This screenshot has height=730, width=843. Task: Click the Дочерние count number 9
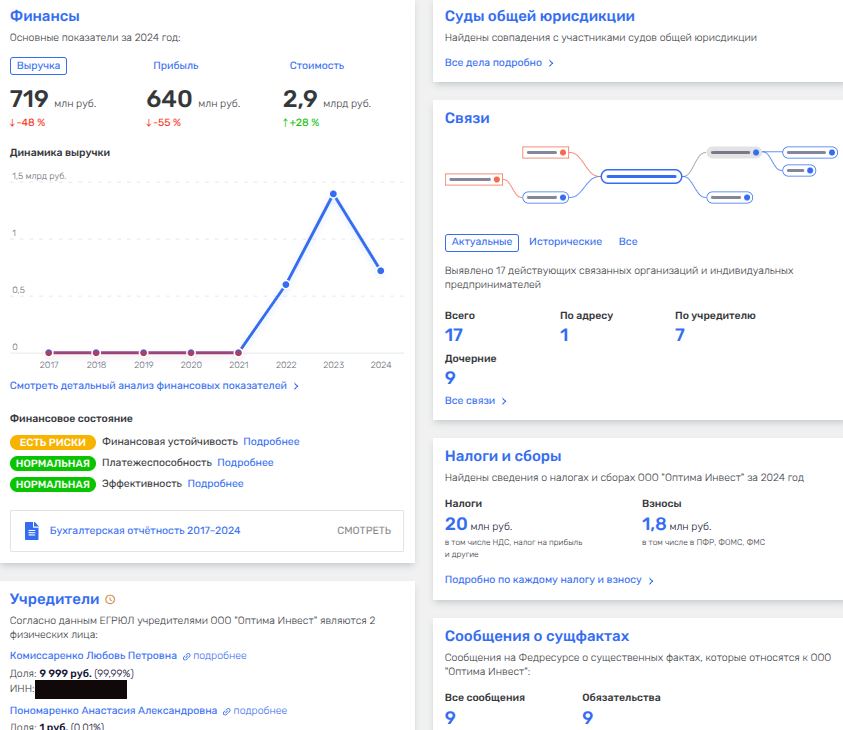[x=450, y=378]
